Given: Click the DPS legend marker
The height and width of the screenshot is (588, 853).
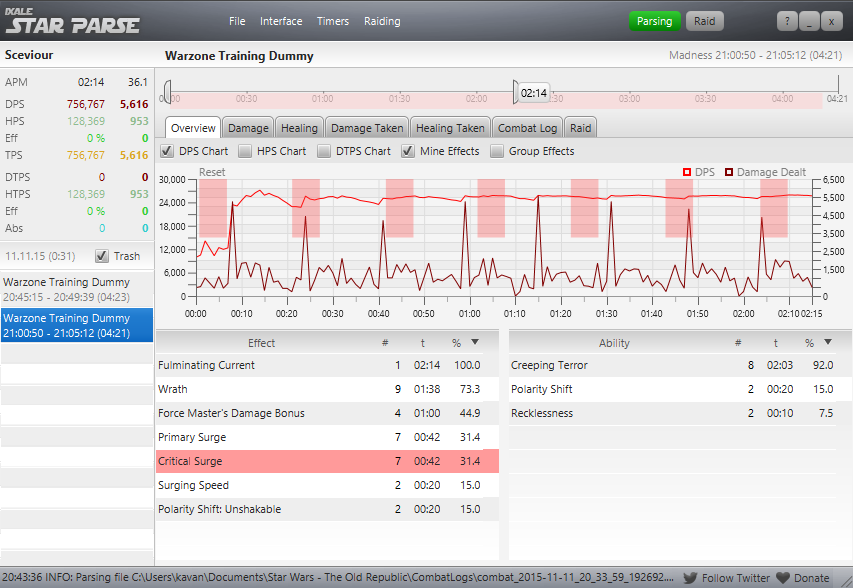Looking at the screenshot, I should [687, 172].
